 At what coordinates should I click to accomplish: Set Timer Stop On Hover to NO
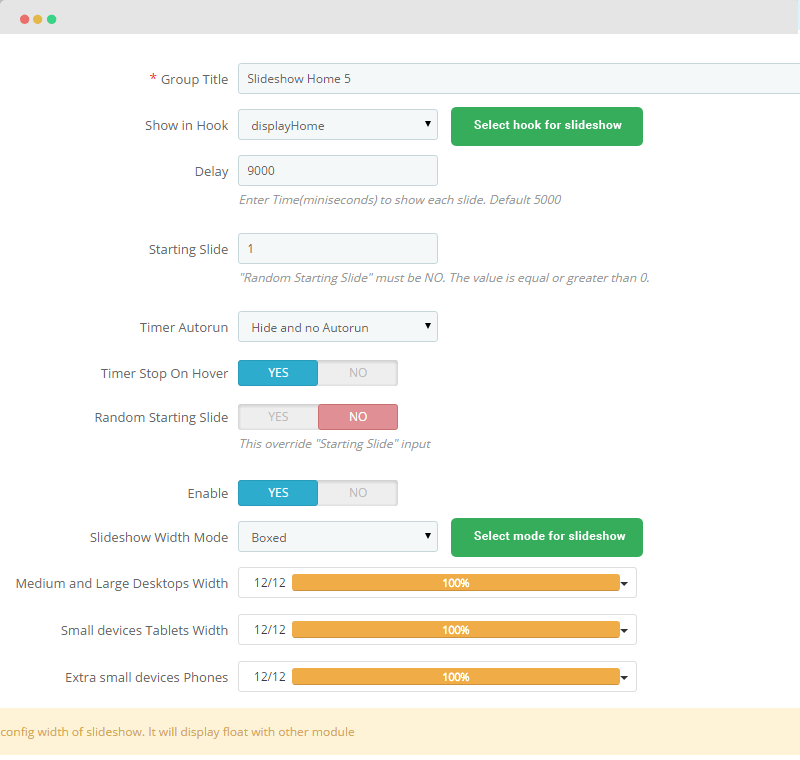pyautogui.click(x=358, y=373)
